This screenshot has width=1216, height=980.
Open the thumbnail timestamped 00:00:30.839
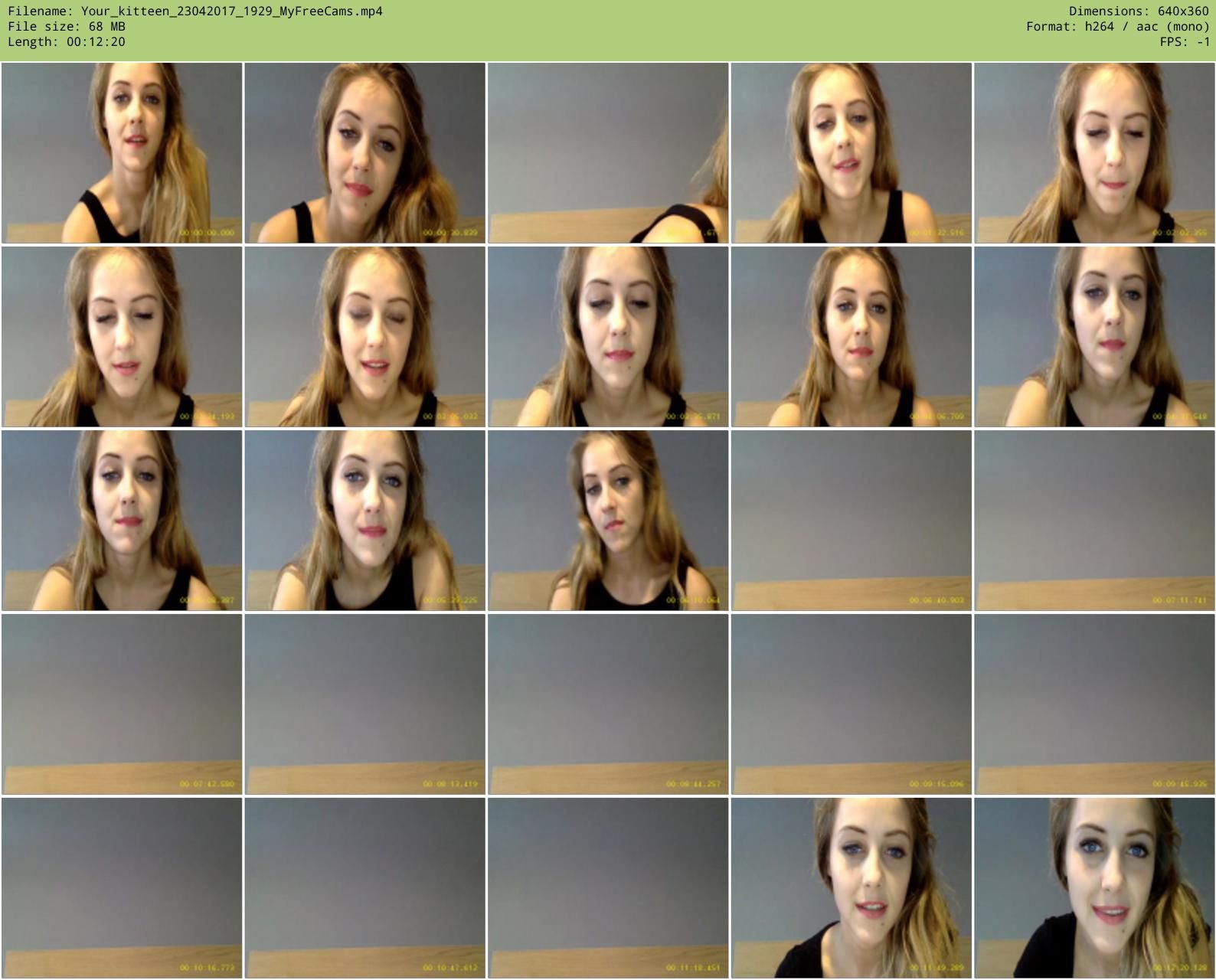point(364,153)
